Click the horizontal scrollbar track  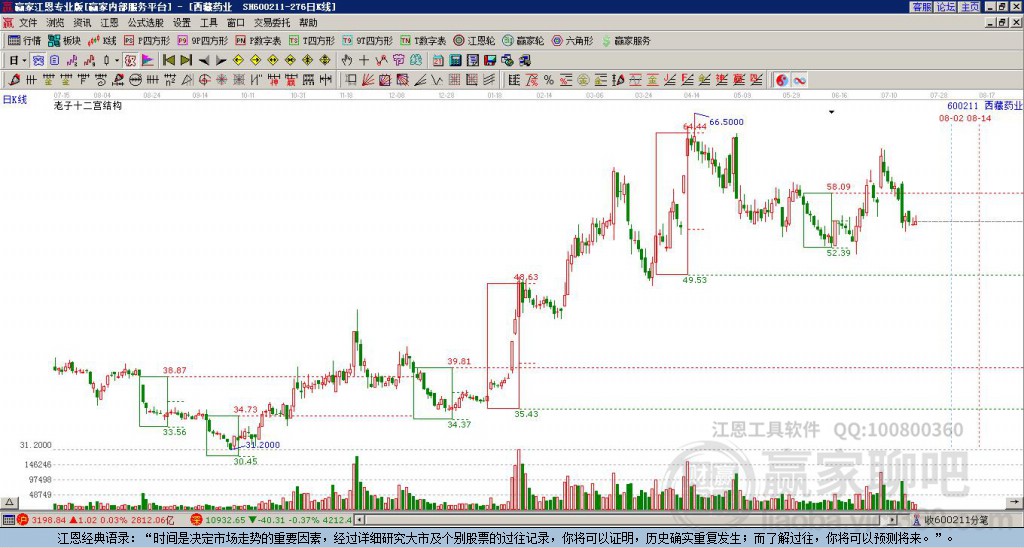(x=627, y=520)
